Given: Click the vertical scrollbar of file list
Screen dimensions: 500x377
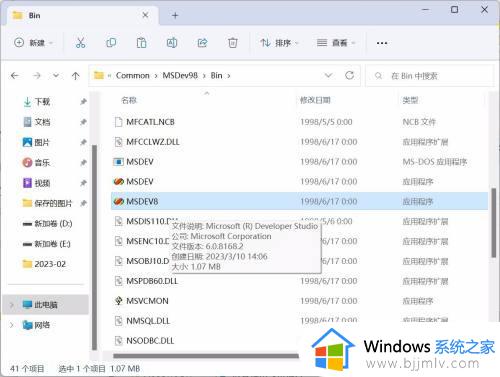Looking at the screenshot, I should click(x=494, y=223).
